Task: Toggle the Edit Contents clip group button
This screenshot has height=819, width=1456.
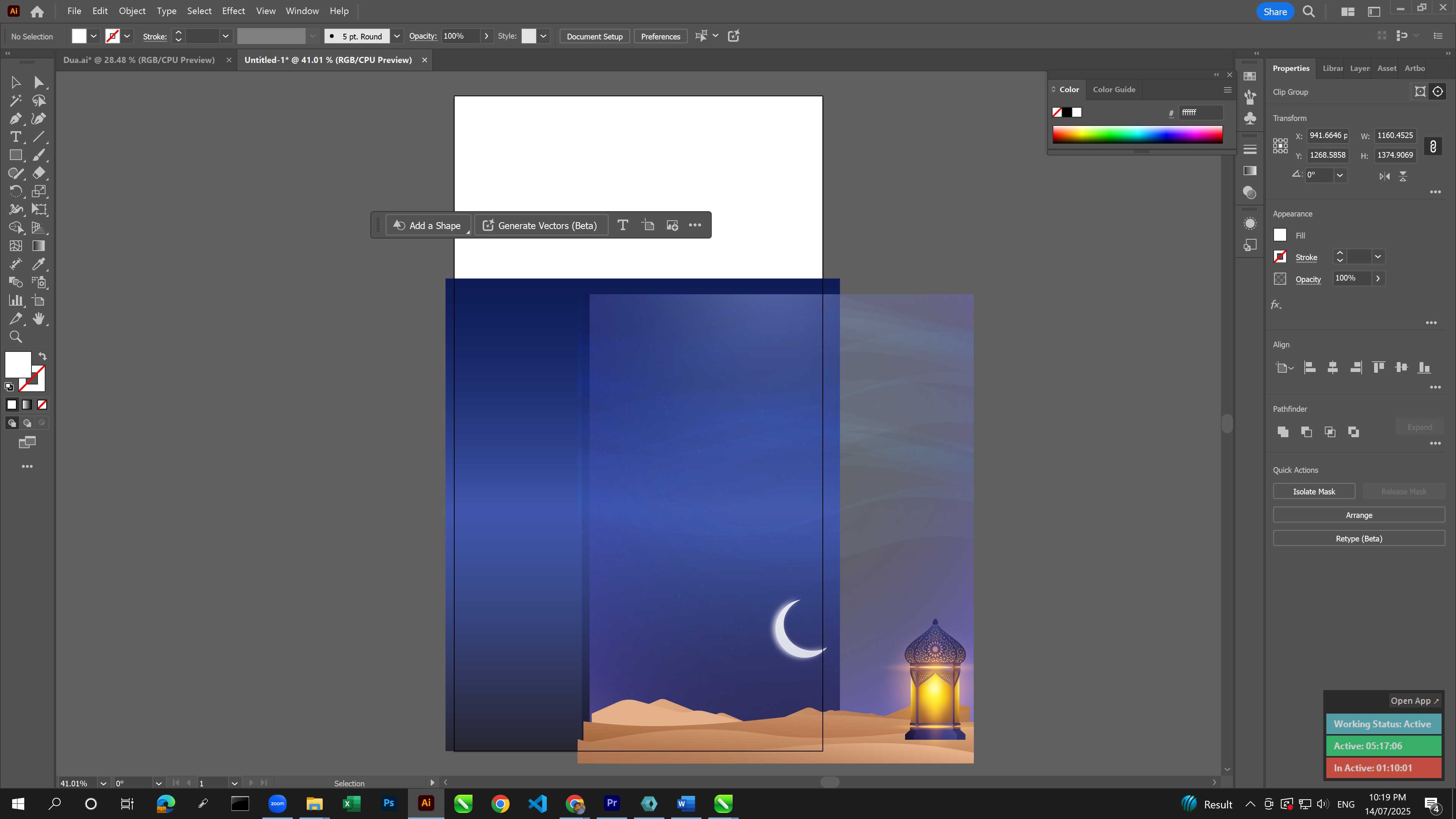Action: click(1437, 91)
